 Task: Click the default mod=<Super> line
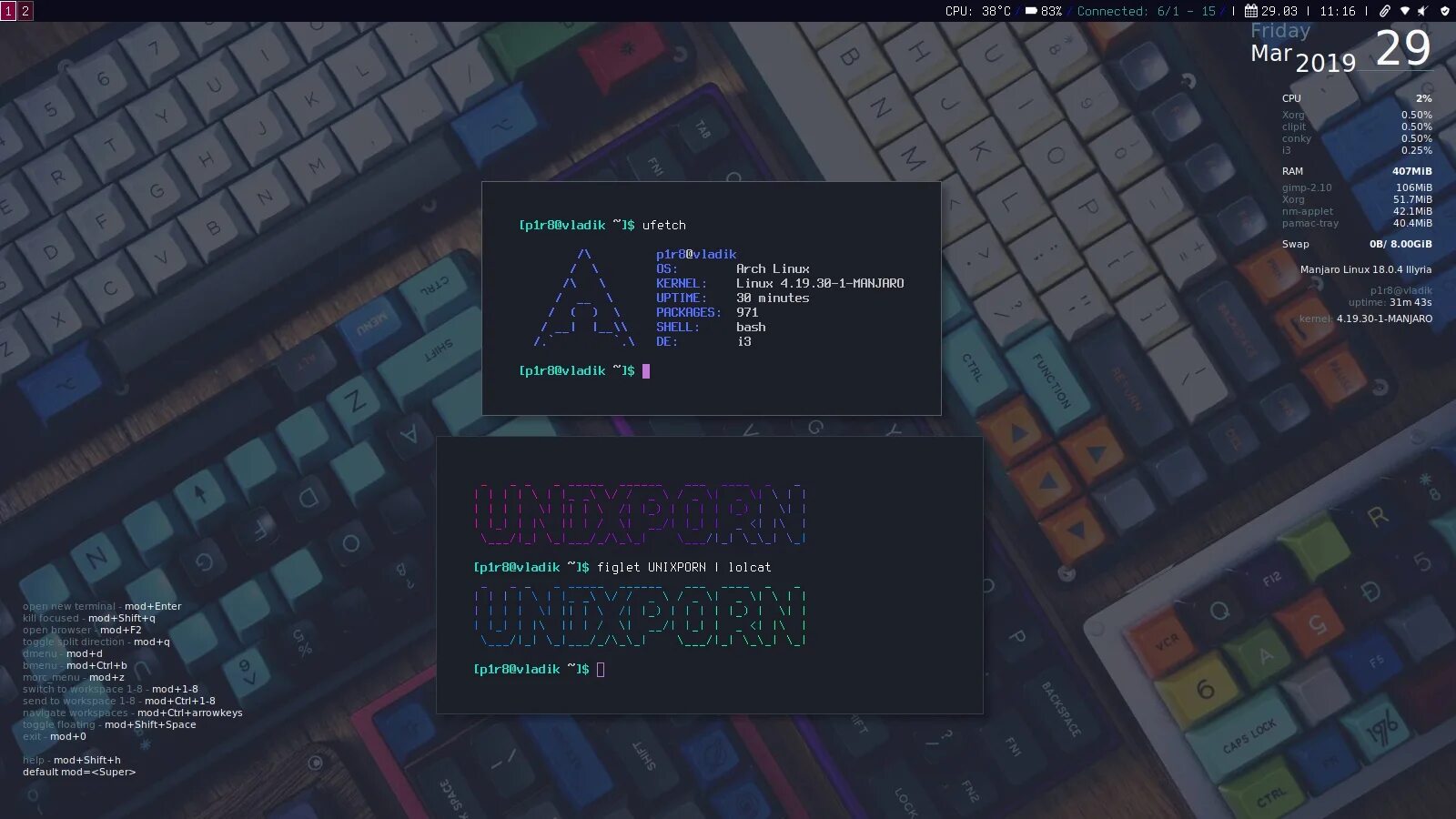coord(79,772)
